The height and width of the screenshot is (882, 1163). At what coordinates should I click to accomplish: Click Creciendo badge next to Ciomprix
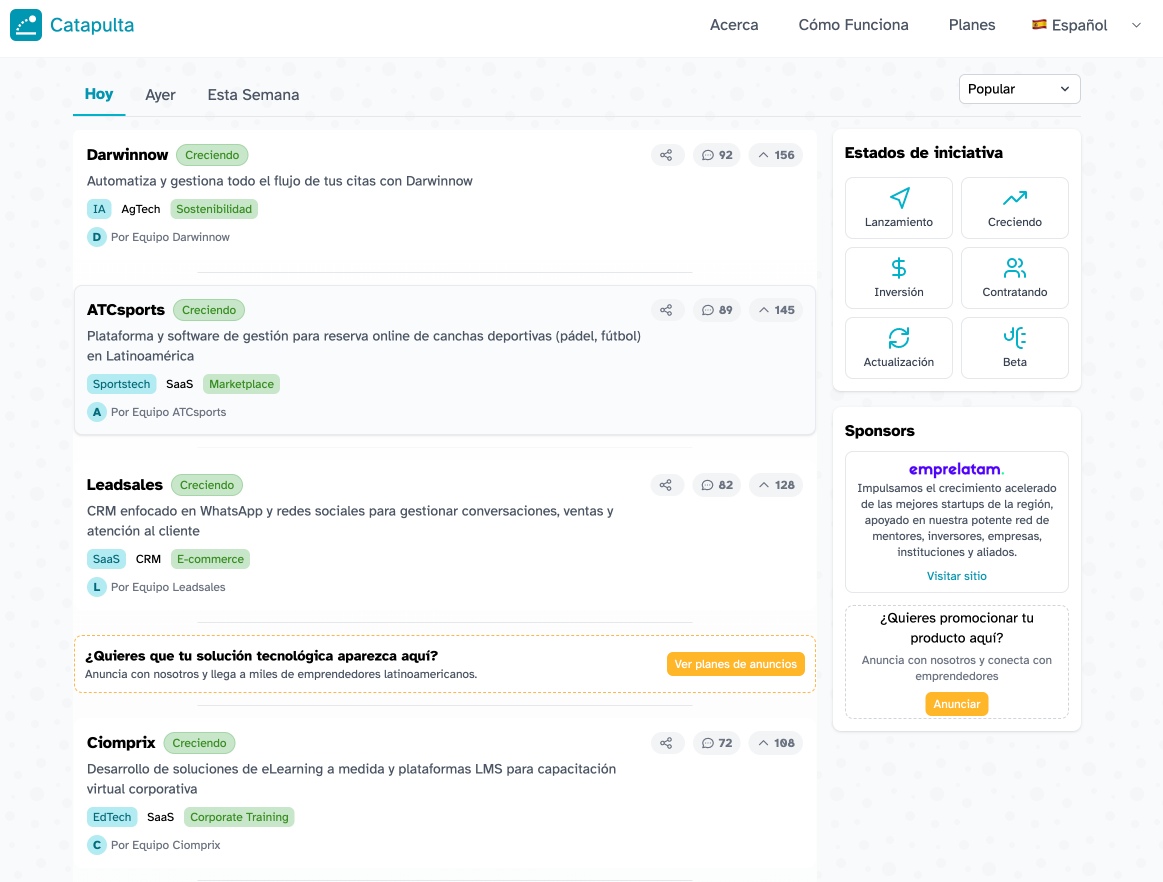click(200, 743)
